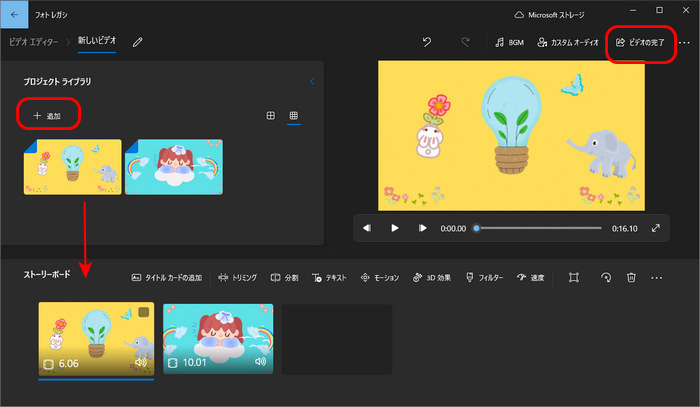The width and height of the screenshot is (700, 407).
Task: Switch library to medium thumbnail view
Action: (x=271, y=116)
